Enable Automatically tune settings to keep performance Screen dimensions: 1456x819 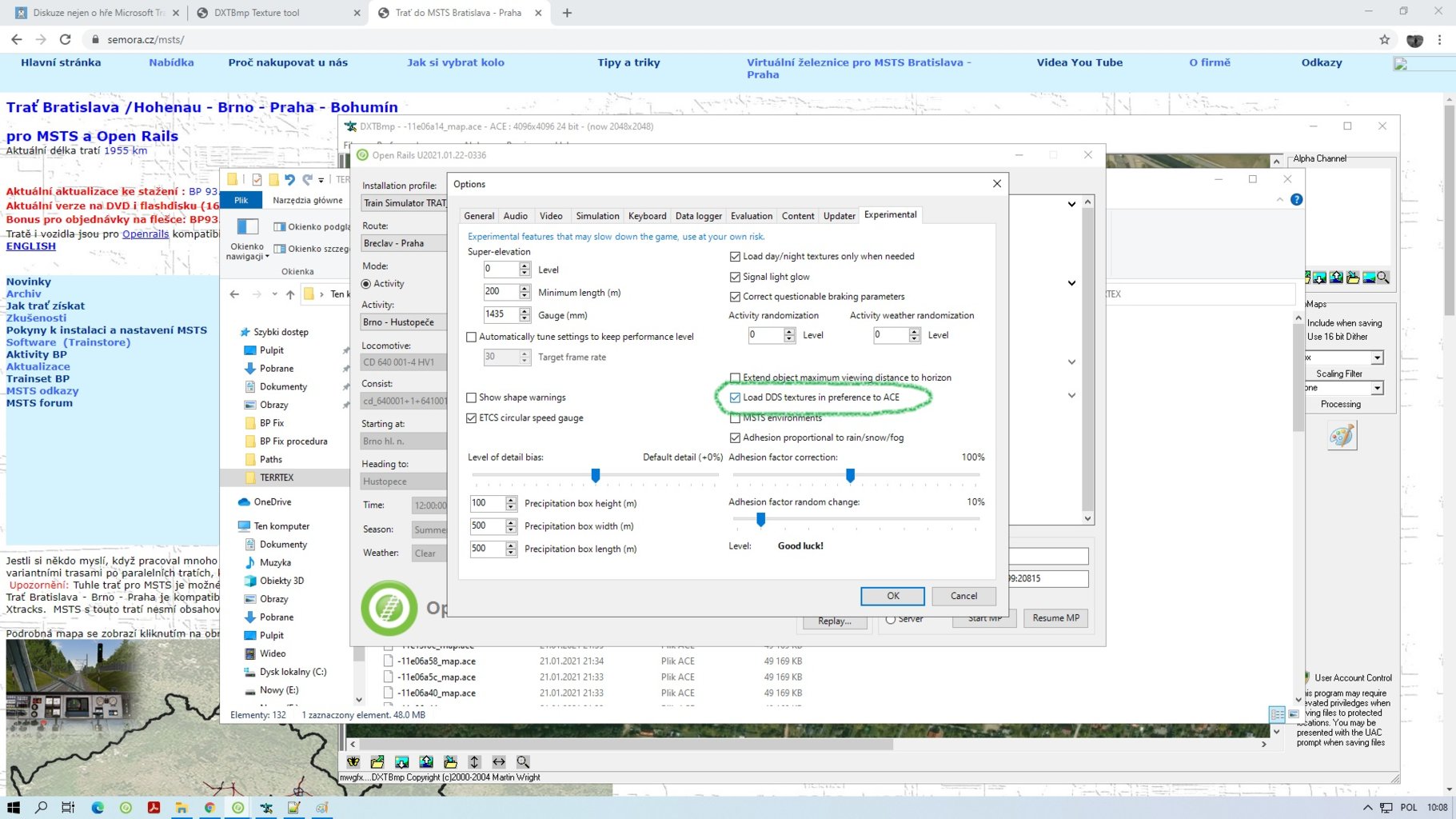point(472,338)
